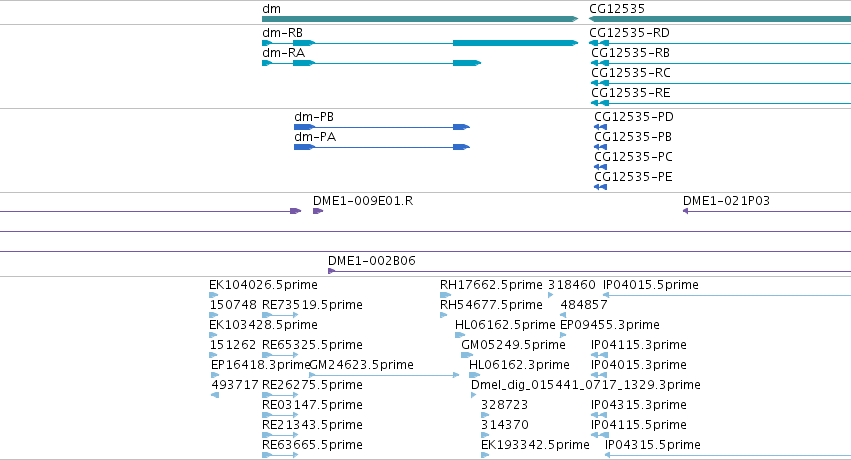Click the IP04115.3prime EST label
This screenshot has height=460, width=851.
(639, 346)
